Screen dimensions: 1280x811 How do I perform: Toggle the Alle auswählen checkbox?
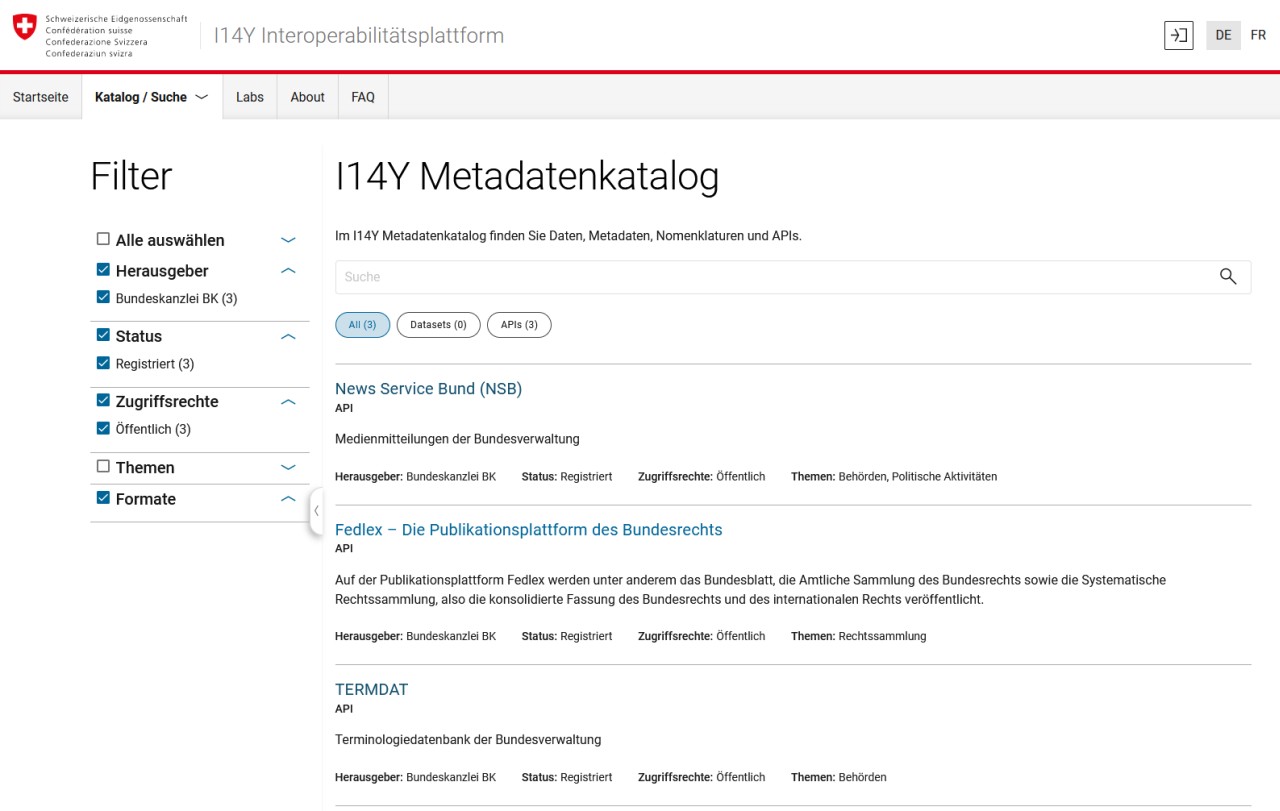coord(103,239)
